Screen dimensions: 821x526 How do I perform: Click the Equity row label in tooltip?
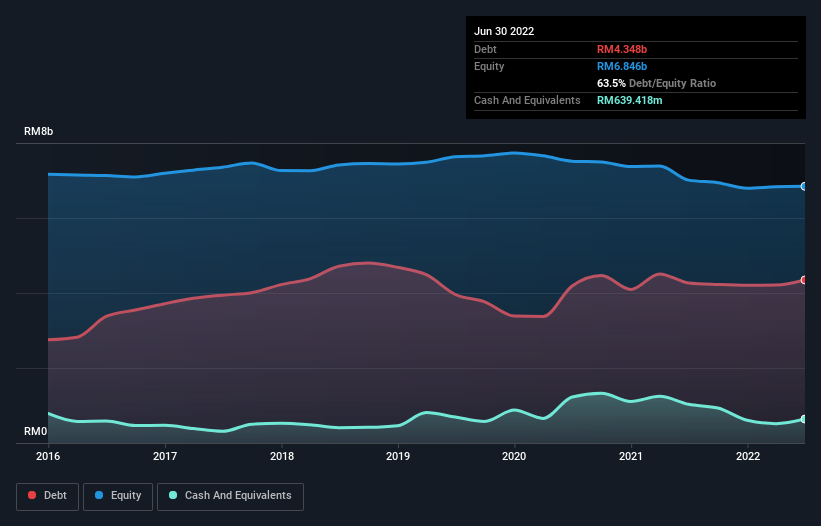pyautogui.click(x=489, y=66)
